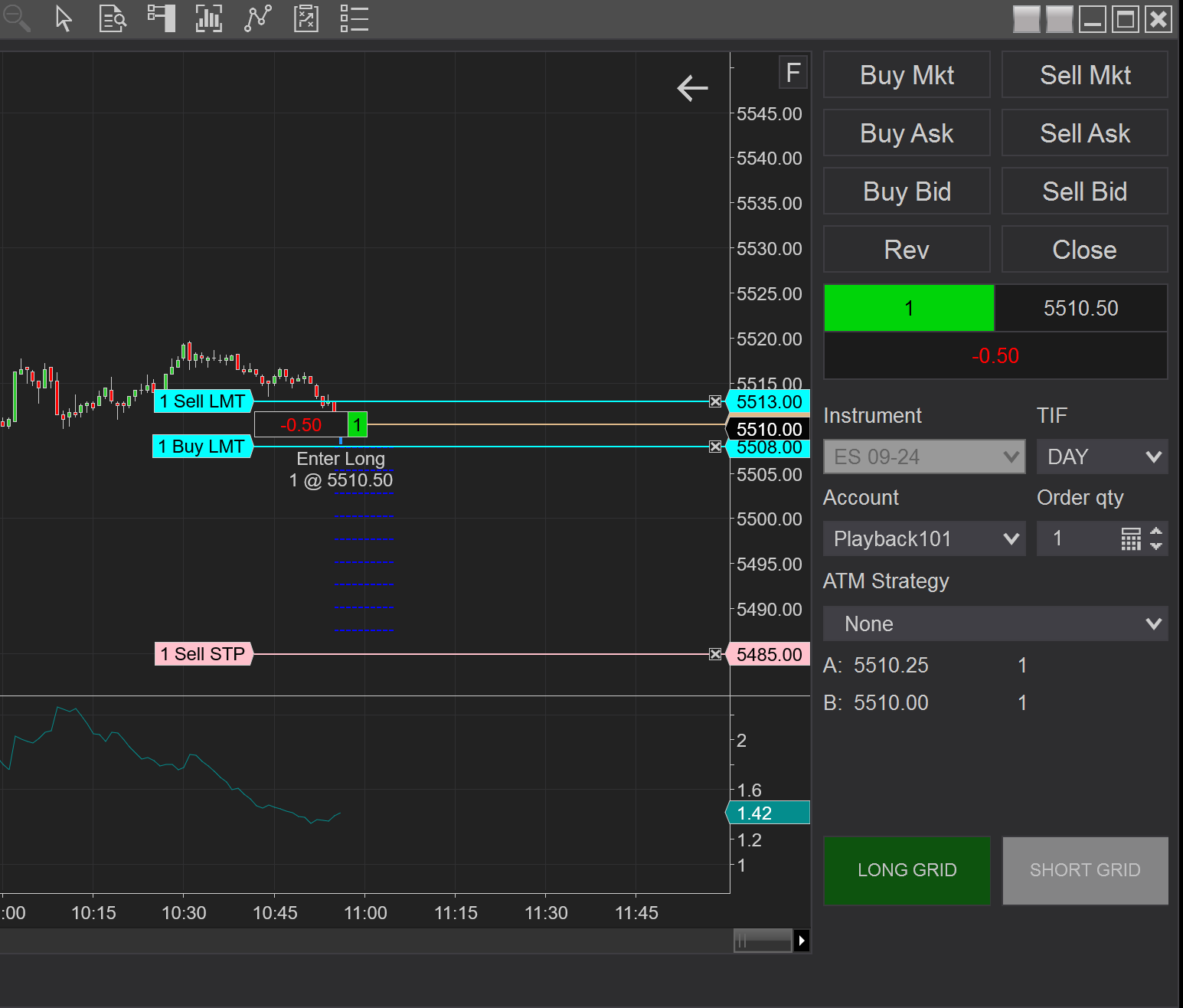Toggle the SHORT GRID mode
This screenshot has height=1008, width=1183.
click(x=1085, y=870)
